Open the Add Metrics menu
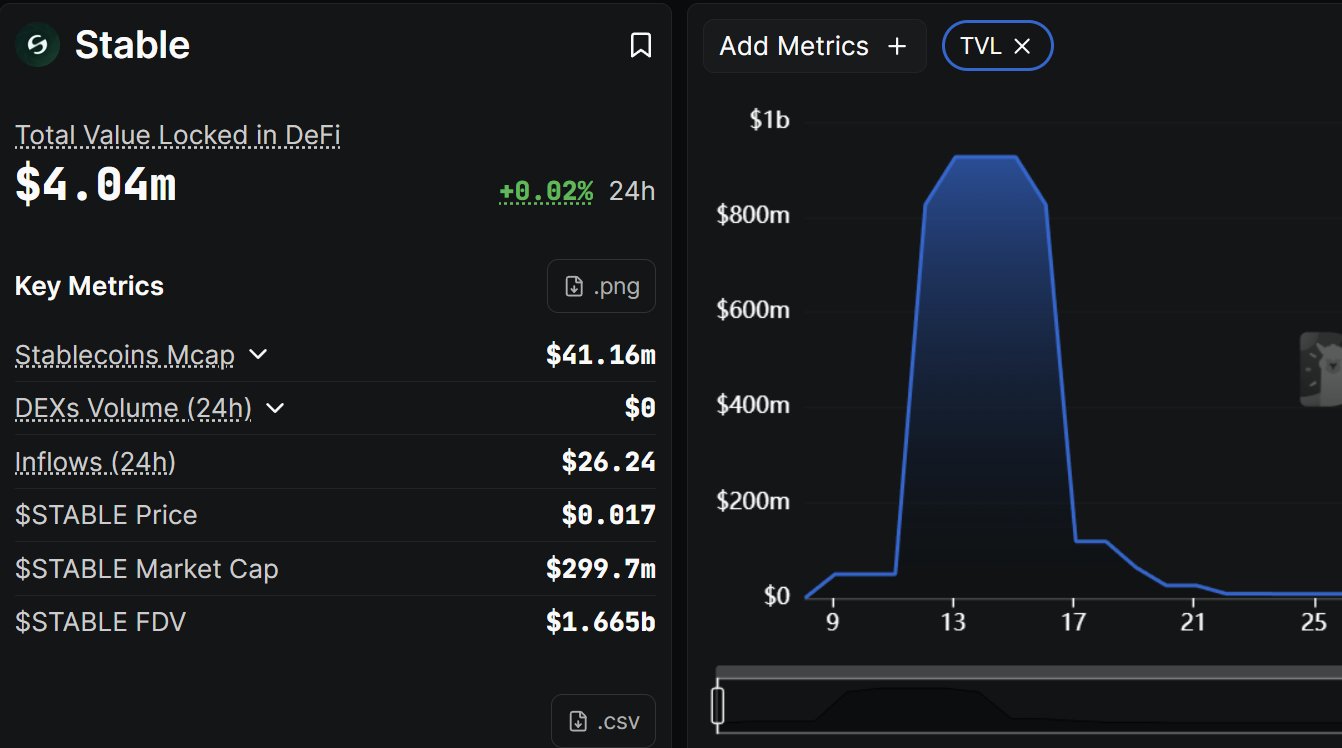1342x748 pixels. pos(814,46)
